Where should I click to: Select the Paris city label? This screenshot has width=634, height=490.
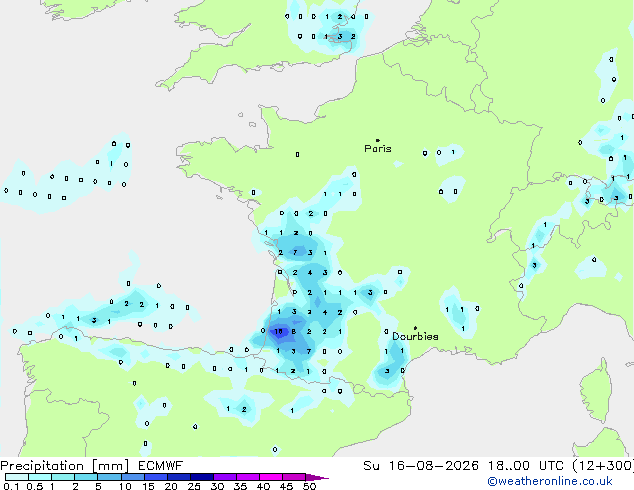pos(378,149)
